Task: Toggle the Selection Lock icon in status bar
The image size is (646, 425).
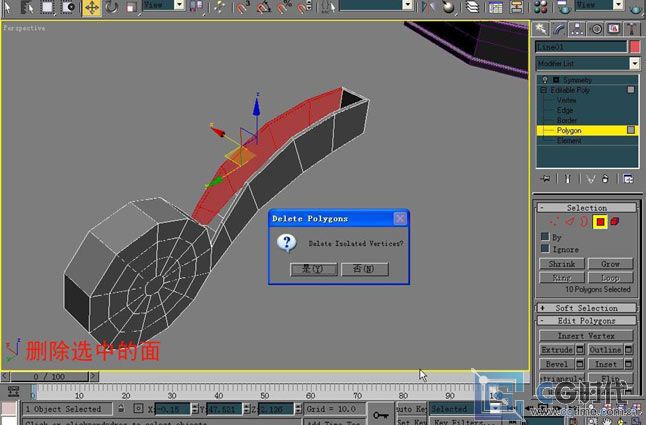Action: pyautogui.click(x=121, y=409)
